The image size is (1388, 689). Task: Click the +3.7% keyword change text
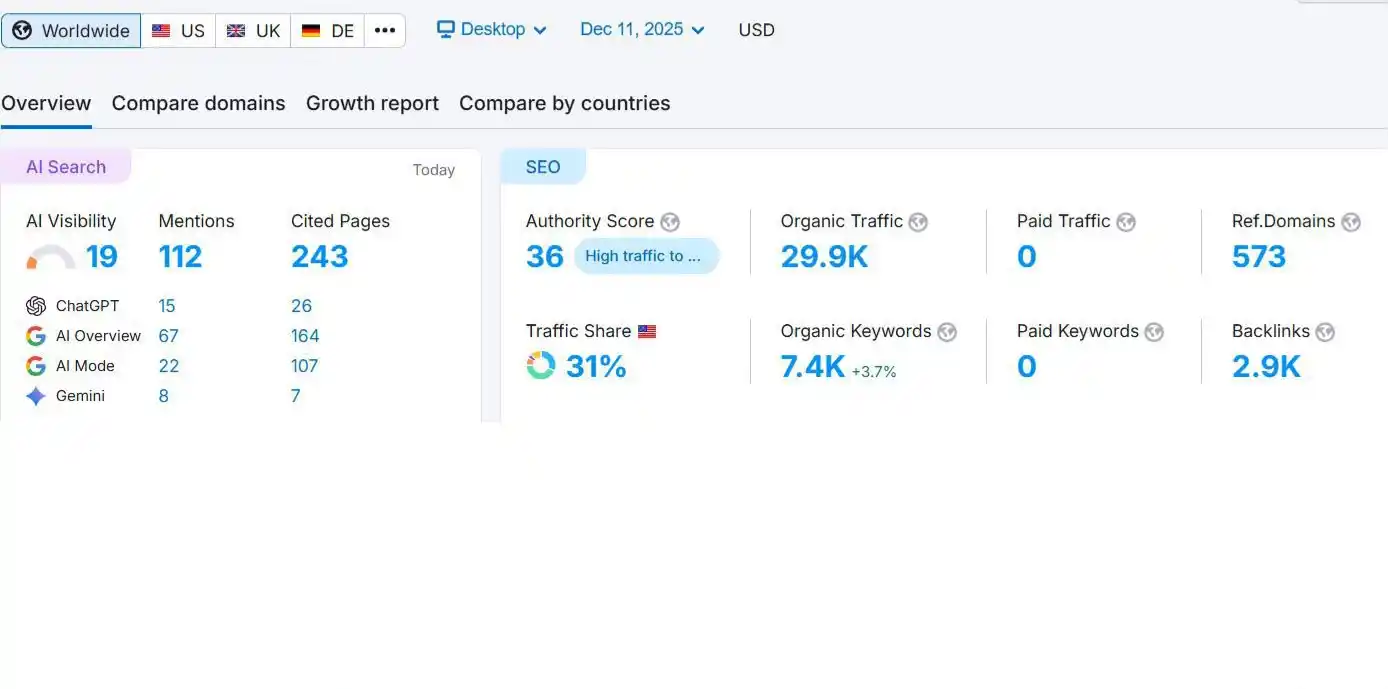coord(874,372)
